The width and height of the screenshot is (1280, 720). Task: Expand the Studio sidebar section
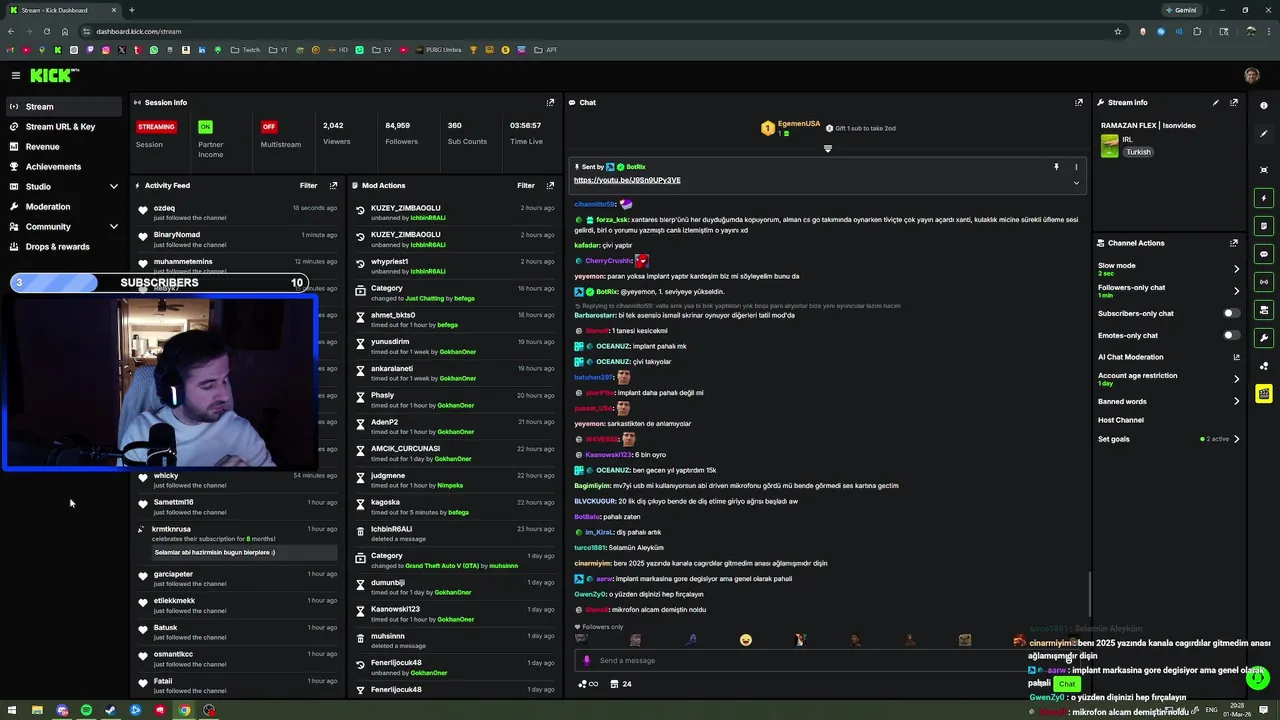click(x=113, y=187)
